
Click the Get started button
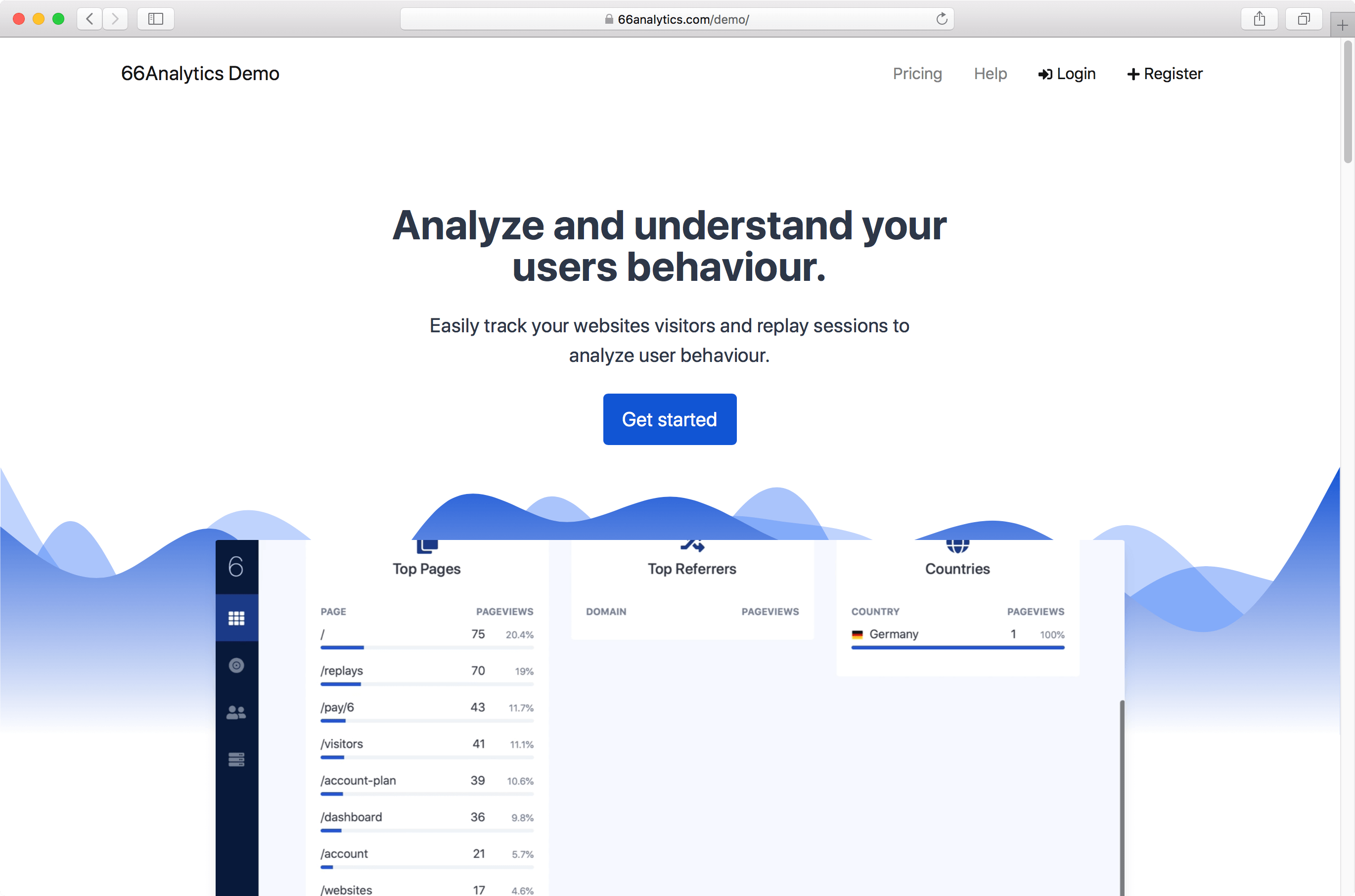(669, 419)
